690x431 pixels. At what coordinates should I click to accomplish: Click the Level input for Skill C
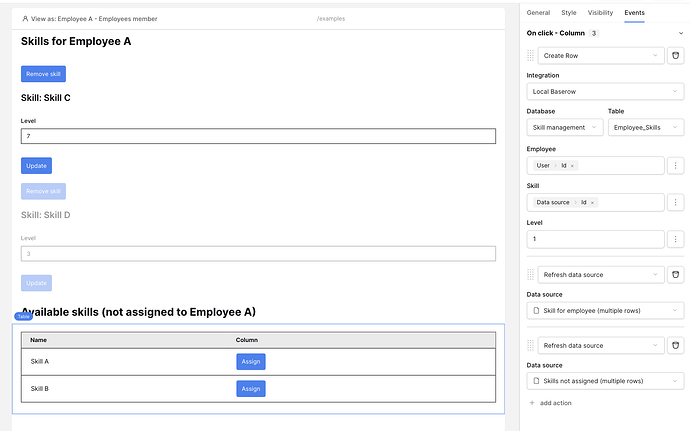point(258,136)
